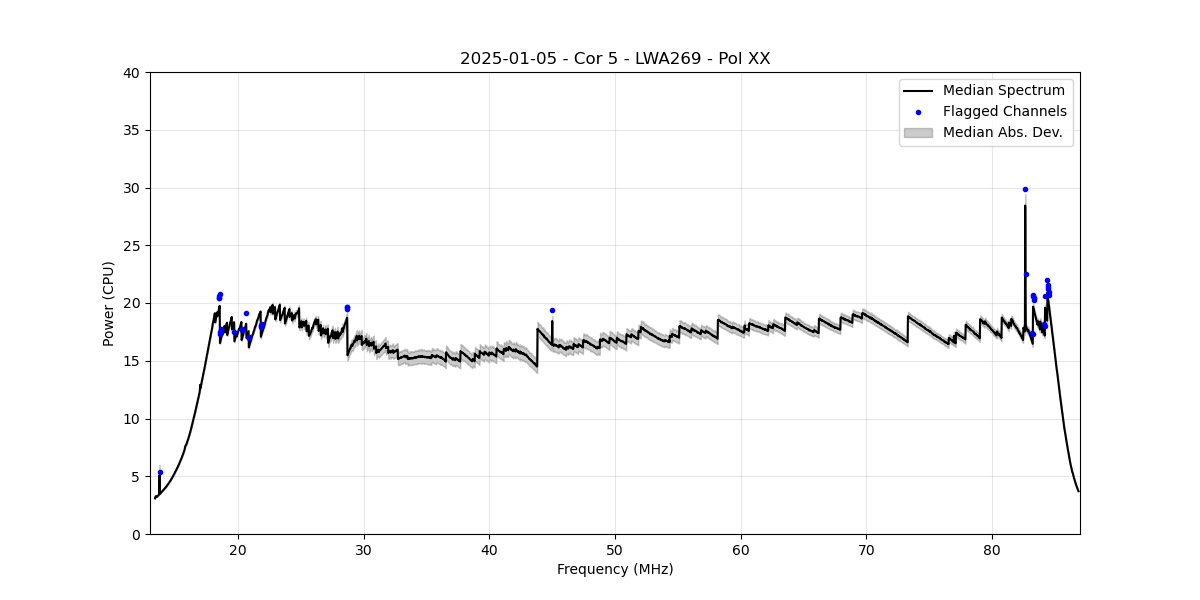Select the highest flagged point near 30 power
Screen dimensions: 1200x600
[1025, 189]
